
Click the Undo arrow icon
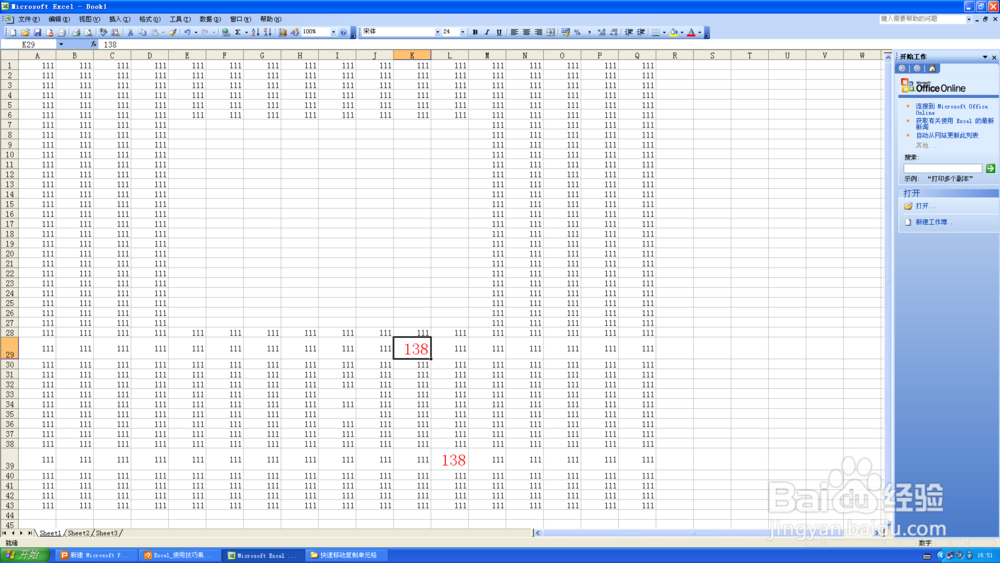(187, 32)
